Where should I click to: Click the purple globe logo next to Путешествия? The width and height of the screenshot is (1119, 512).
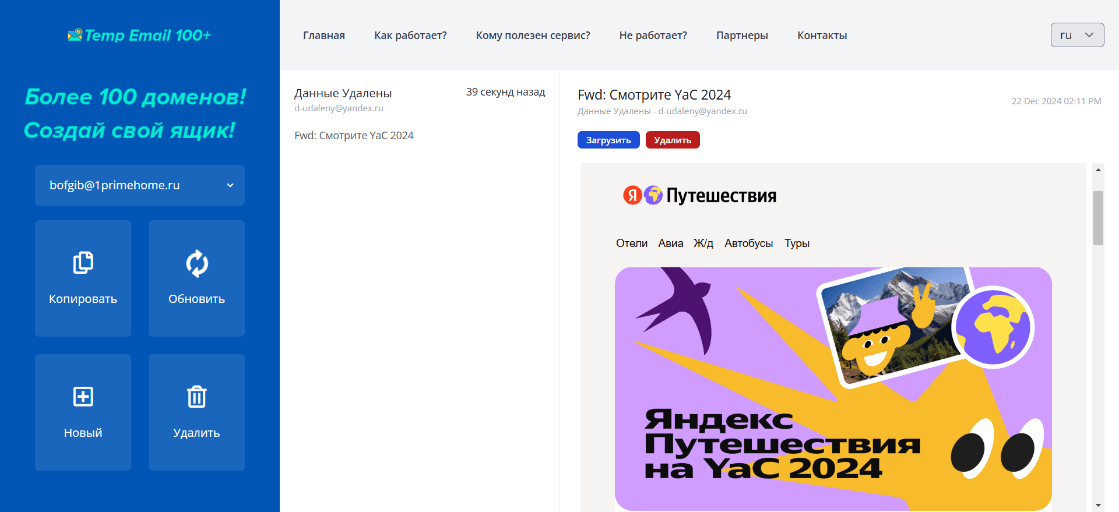tap(653, 195)
